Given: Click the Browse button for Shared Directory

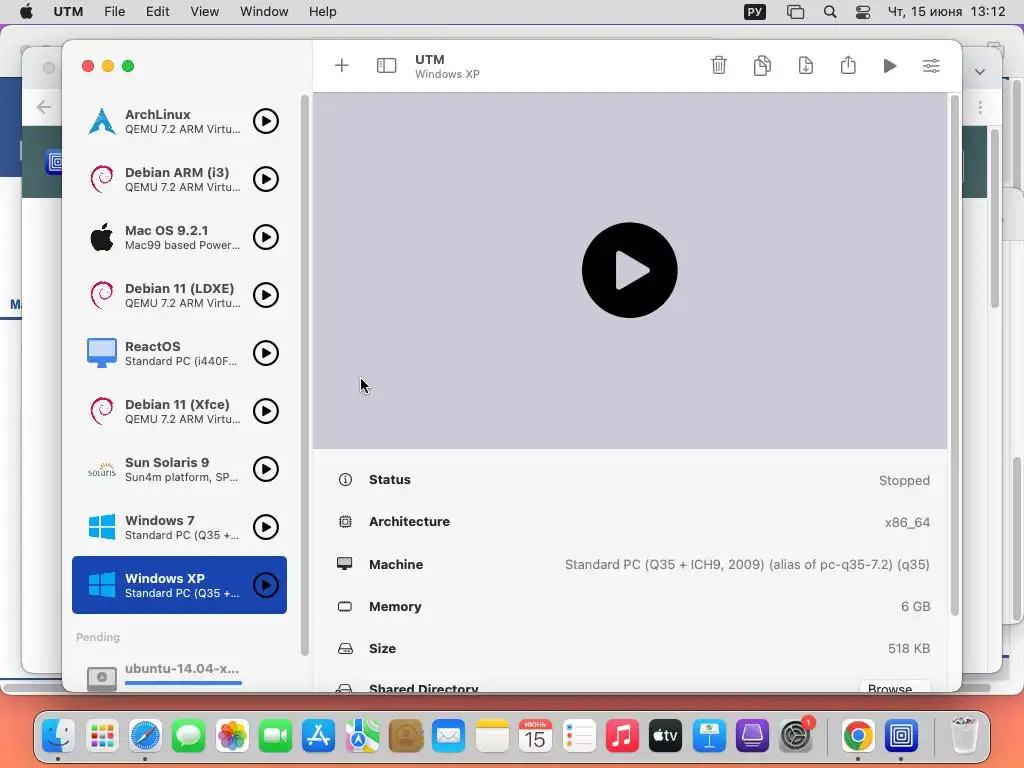Looking at the screenshot, I should [x=895, y=688].
